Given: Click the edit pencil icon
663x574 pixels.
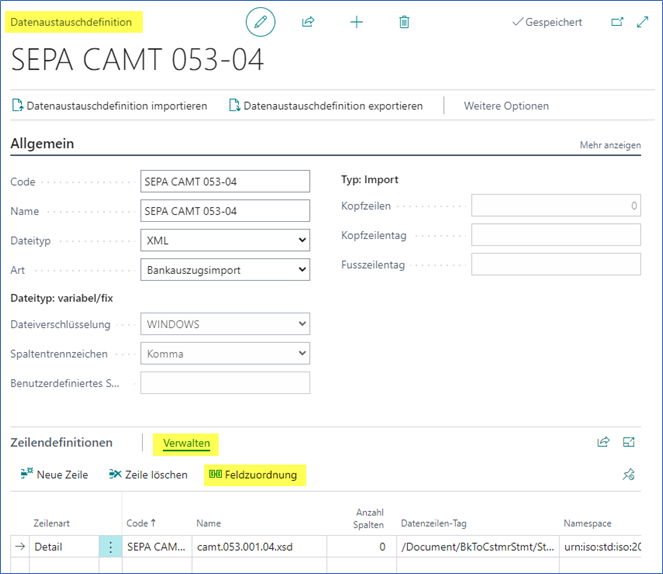Looking at the screenshot, I should point(260,22).
